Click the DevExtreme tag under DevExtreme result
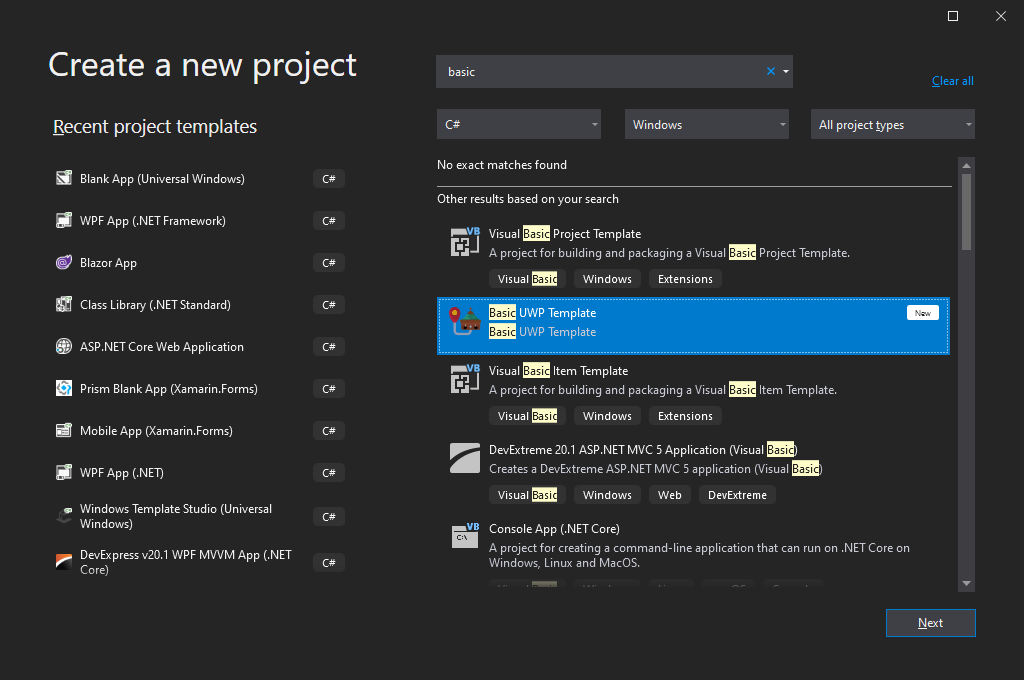The width and height of the screenshot is (1024, 680). (737, 495)
